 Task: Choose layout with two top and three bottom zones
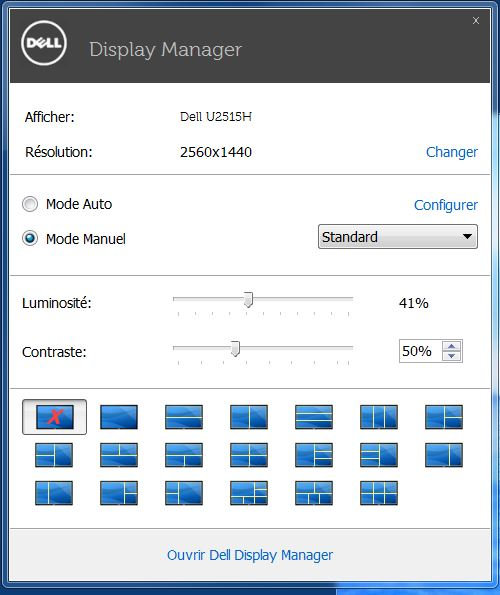[314, 493]
